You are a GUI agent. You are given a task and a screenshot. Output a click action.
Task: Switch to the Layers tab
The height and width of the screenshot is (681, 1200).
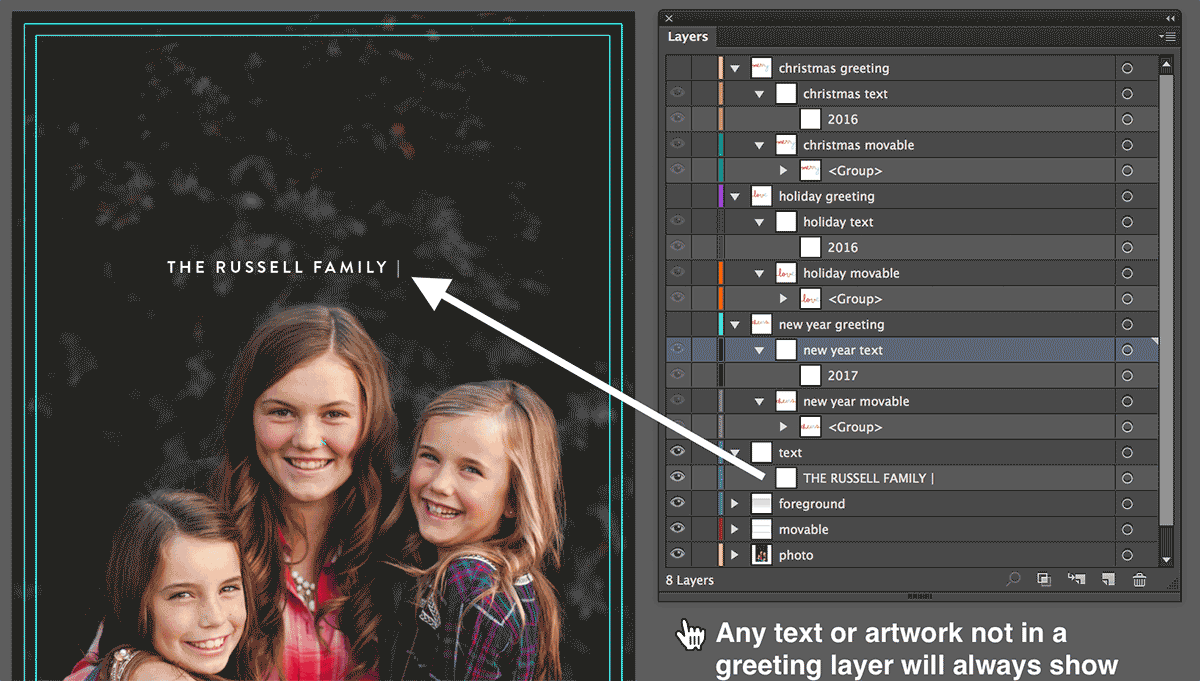(x=688, y=37)
